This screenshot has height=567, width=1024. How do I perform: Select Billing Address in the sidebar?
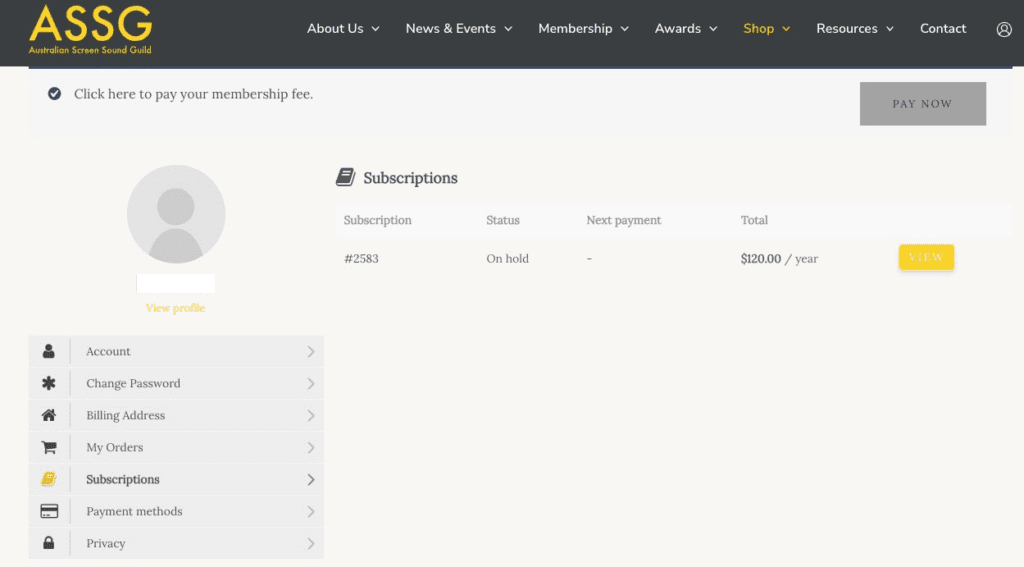(176, 415)
